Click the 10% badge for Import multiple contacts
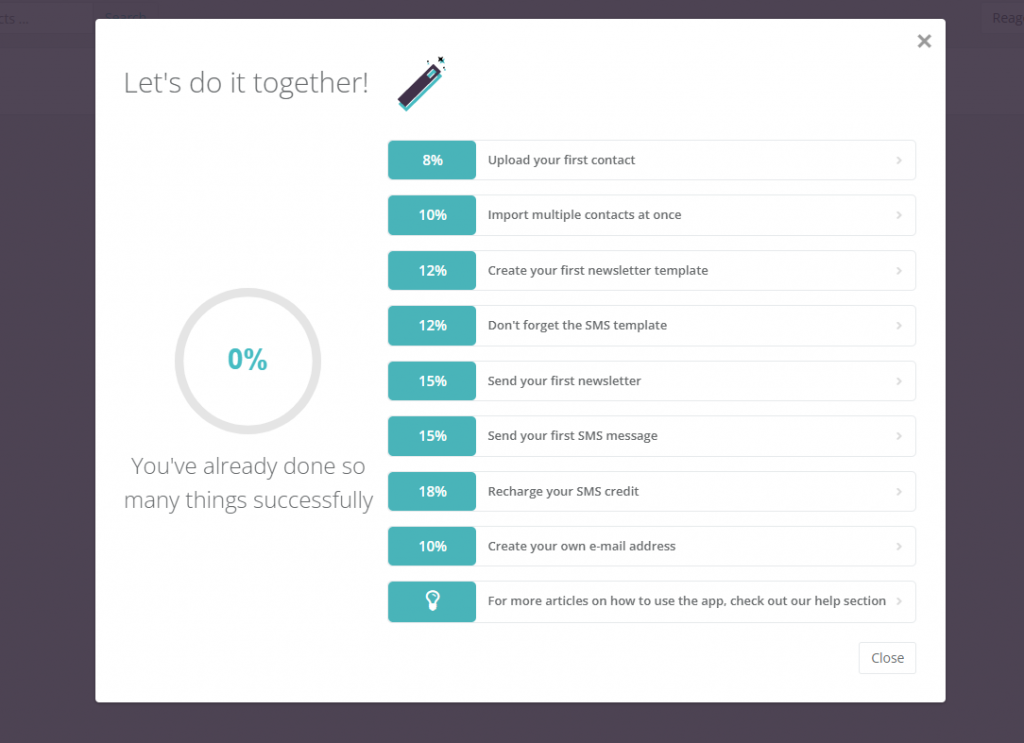The image size is (1024, 743). pos(432,215)
